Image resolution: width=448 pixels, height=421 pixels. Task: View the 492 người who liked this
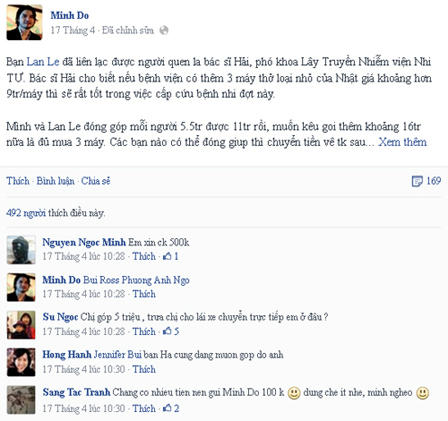click(26, 213)
